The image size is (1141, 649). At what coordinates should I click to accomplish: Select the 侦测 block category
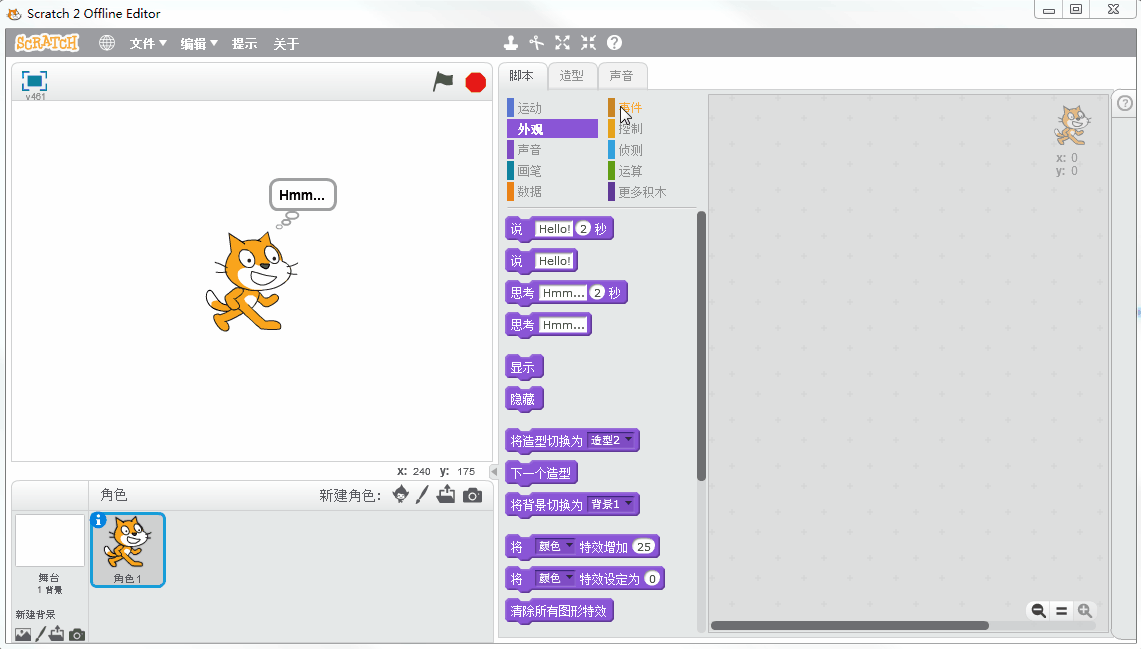(x=653, y=150)
